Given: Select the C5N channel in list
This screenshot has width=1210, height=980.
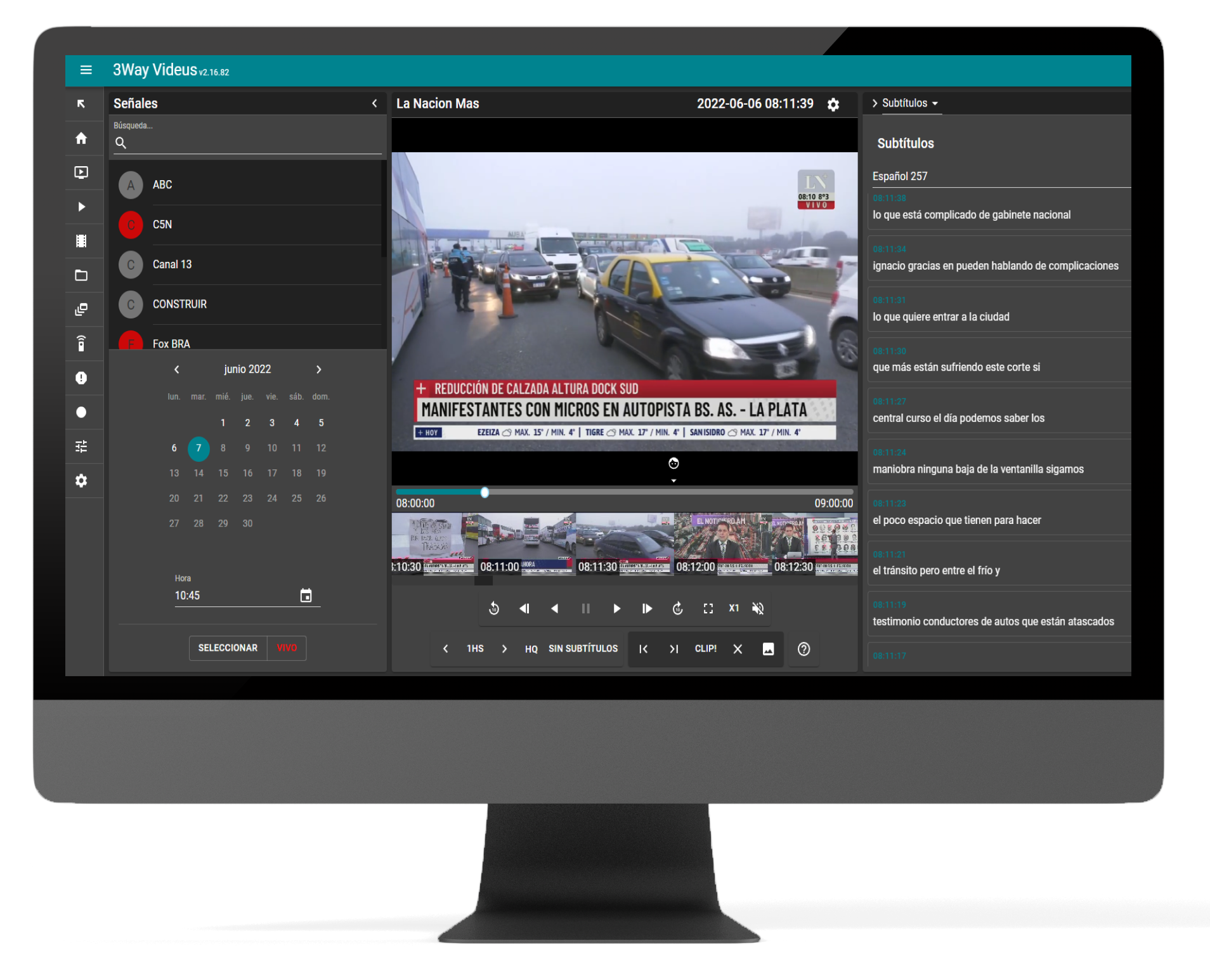Looking at the screenshot, I should (162, 225).
